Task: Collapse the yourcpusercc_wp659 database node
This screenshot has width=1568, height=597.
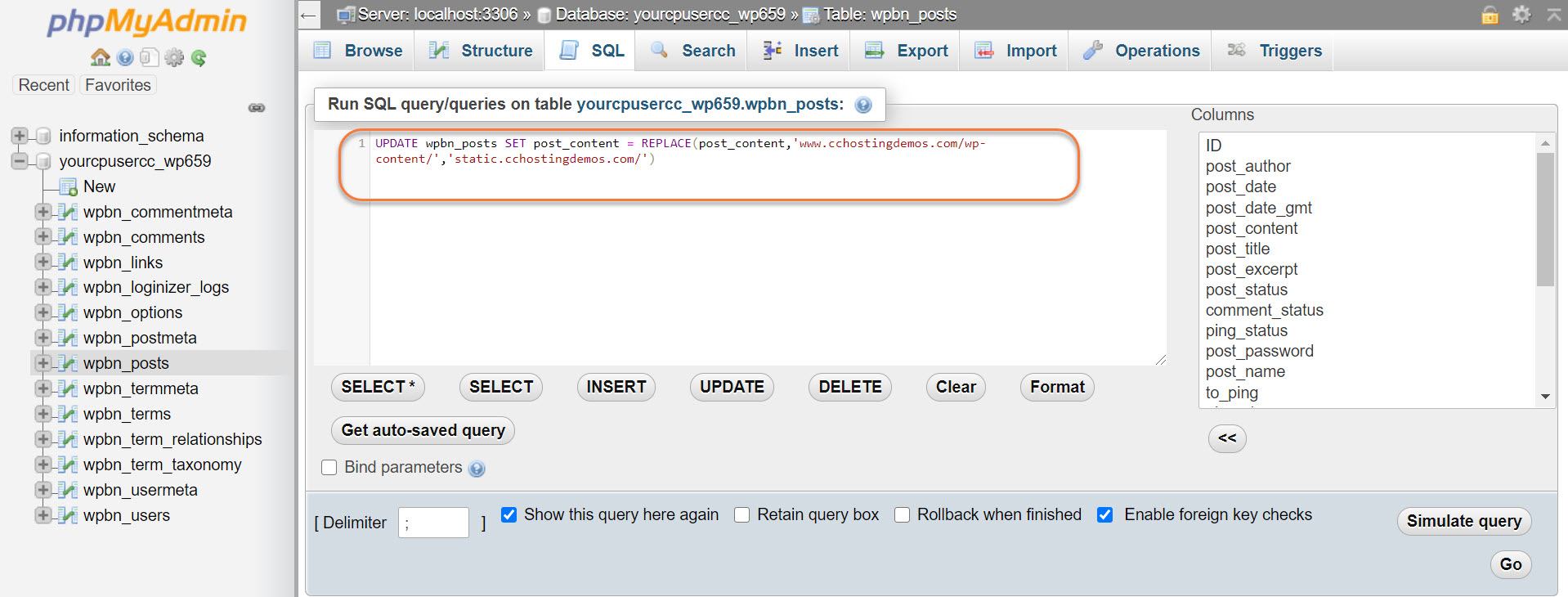Action: tap(20, 161)
